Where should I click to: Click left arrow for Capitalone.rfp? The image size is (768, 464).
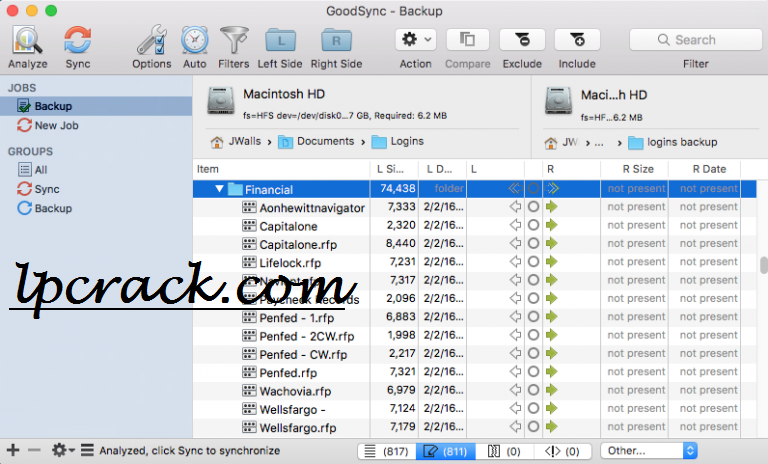point(515,244)
